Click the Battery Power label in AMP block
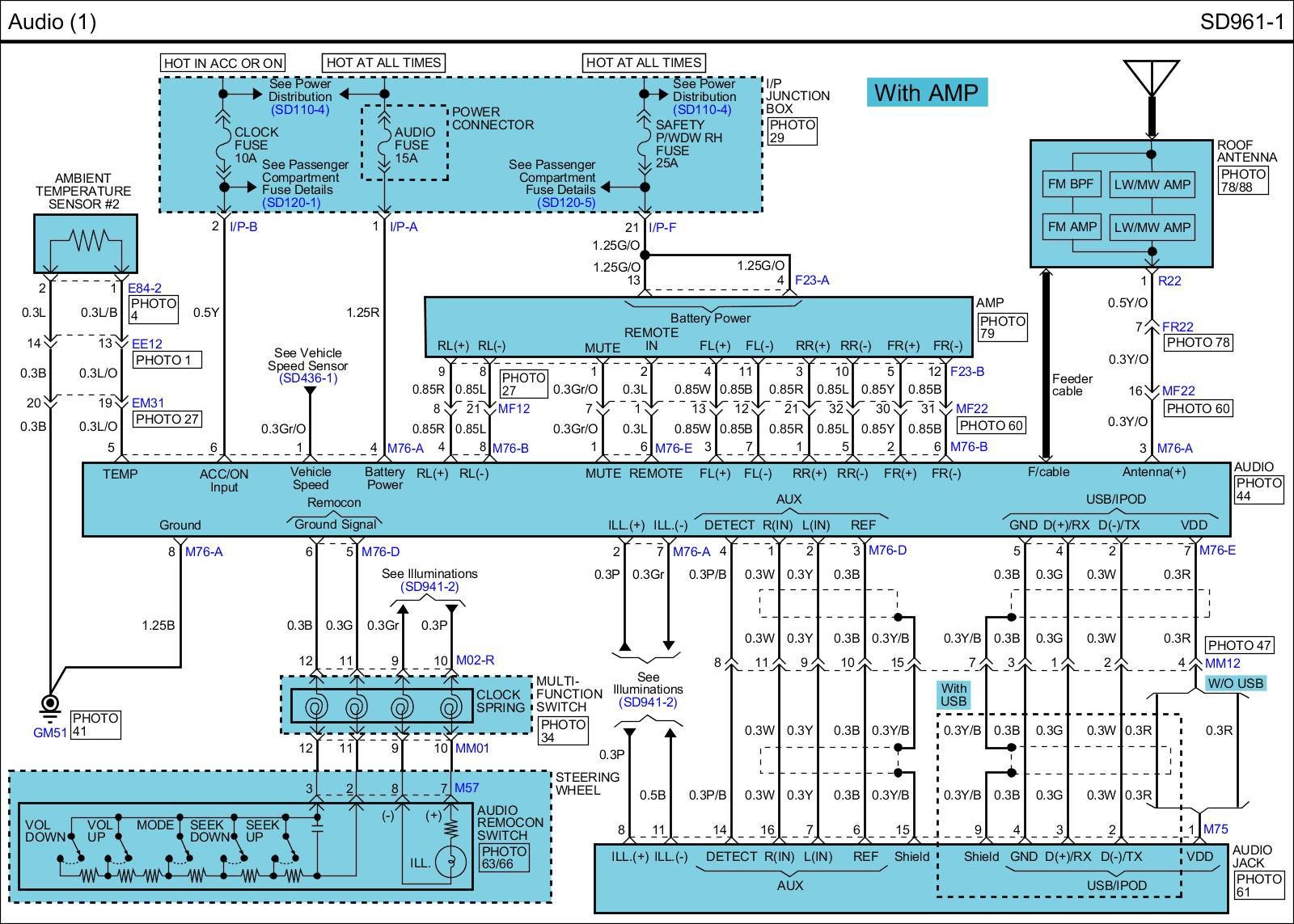Viewport: 1294px width, 924px height. [710, 319]
